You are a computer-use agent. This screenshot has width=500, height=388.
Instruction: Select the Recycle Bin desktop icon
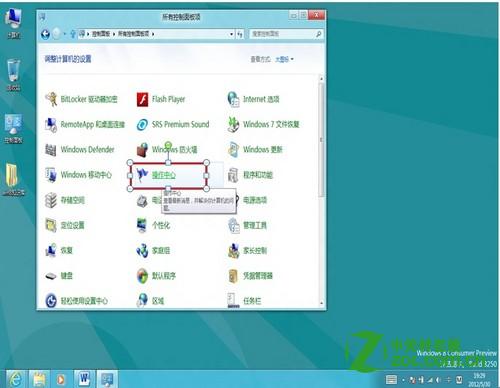click(x=13, y=75)
